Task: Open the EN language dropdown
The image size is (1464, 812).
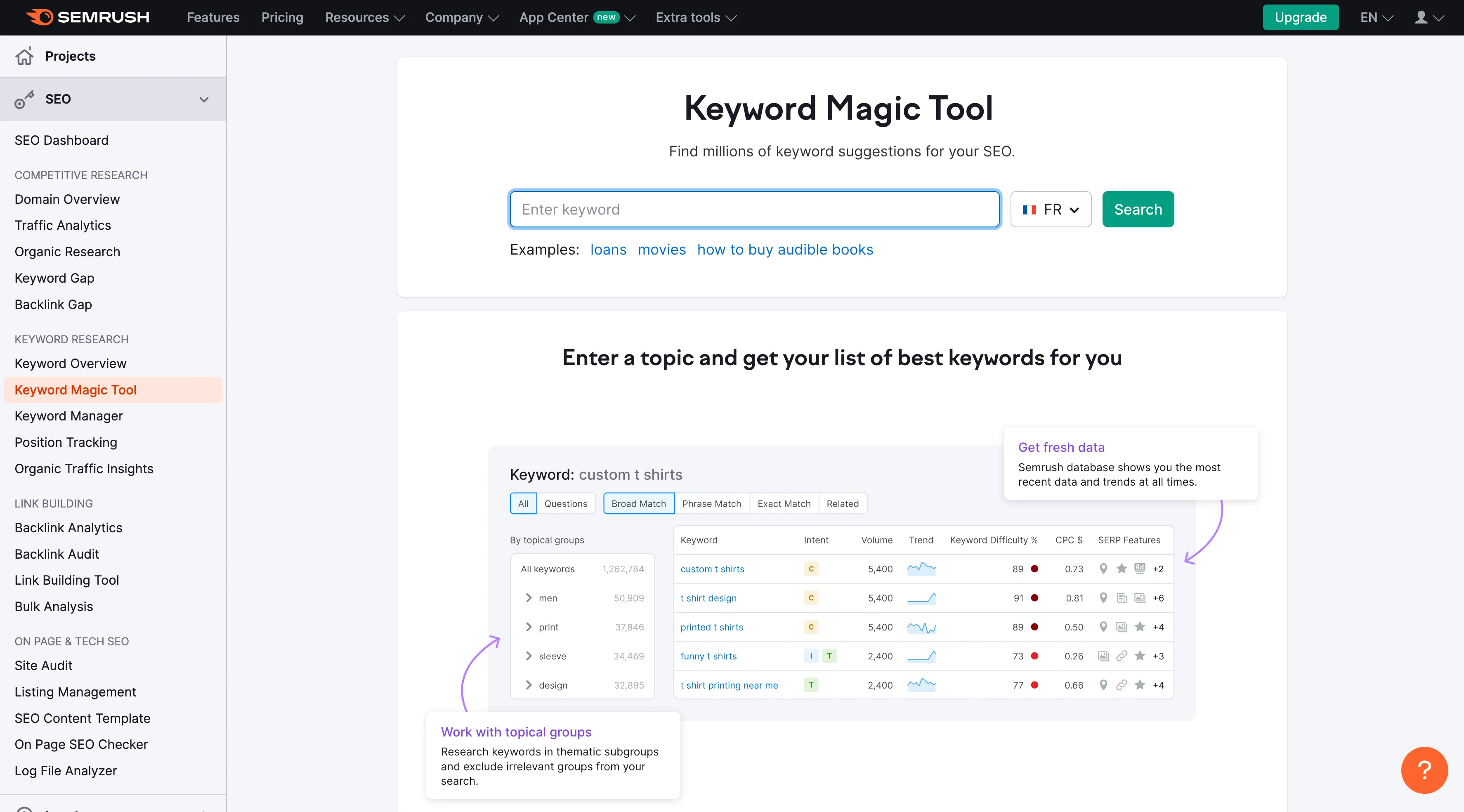Action: 1377,18
